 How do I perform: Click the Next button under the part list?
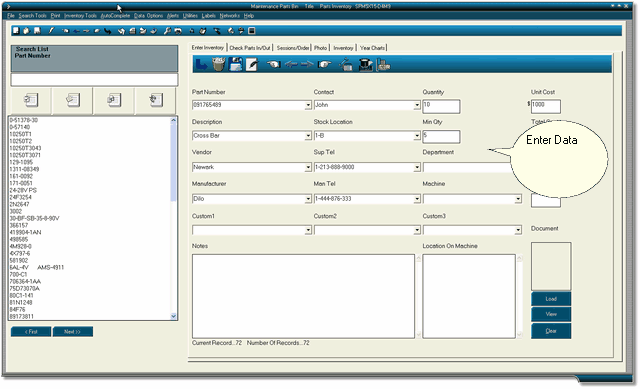point(73,332)
